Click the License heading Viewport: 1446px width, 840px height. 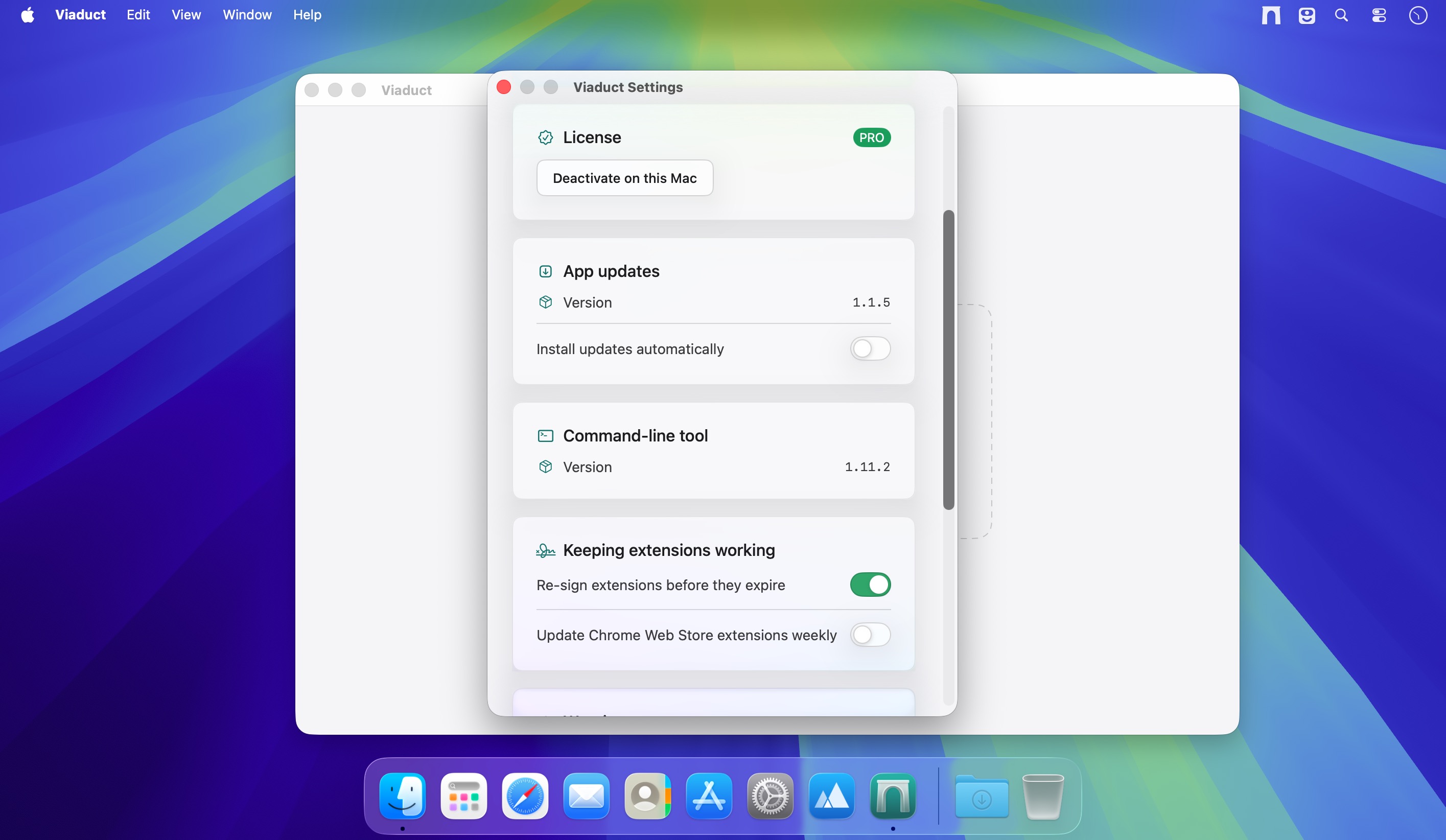[592, 138]
